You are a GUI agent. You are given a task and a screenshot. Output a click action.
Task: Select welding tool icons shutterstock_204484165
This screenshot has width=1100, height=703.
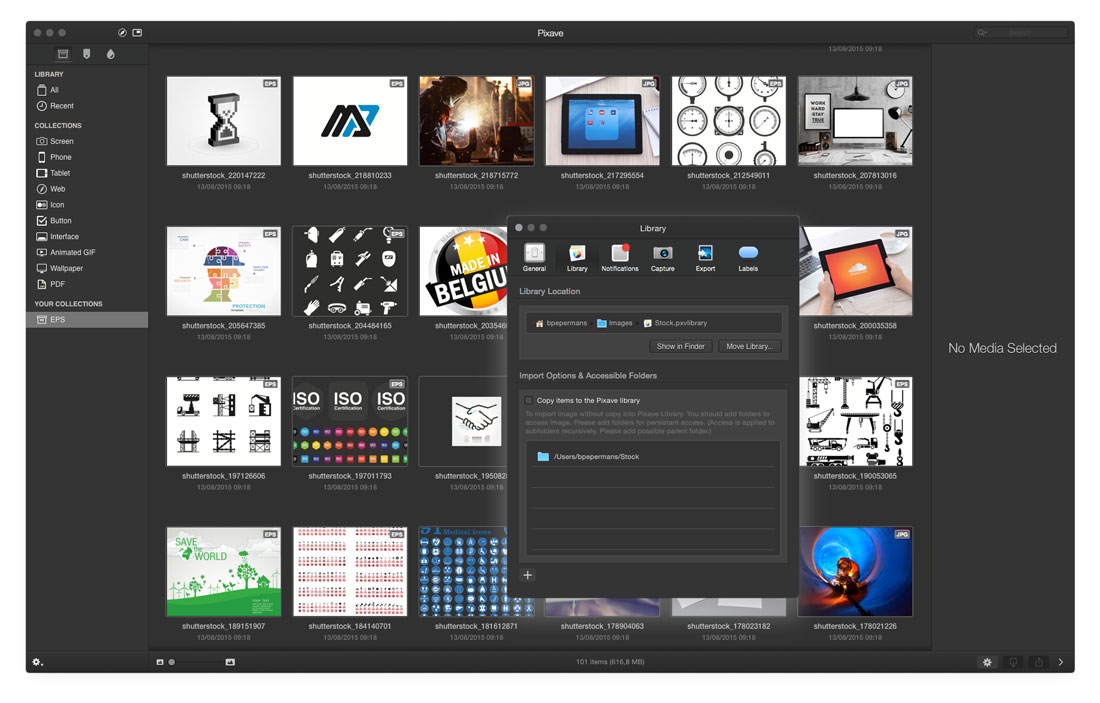pyautogui.click(x=350, y=271)
